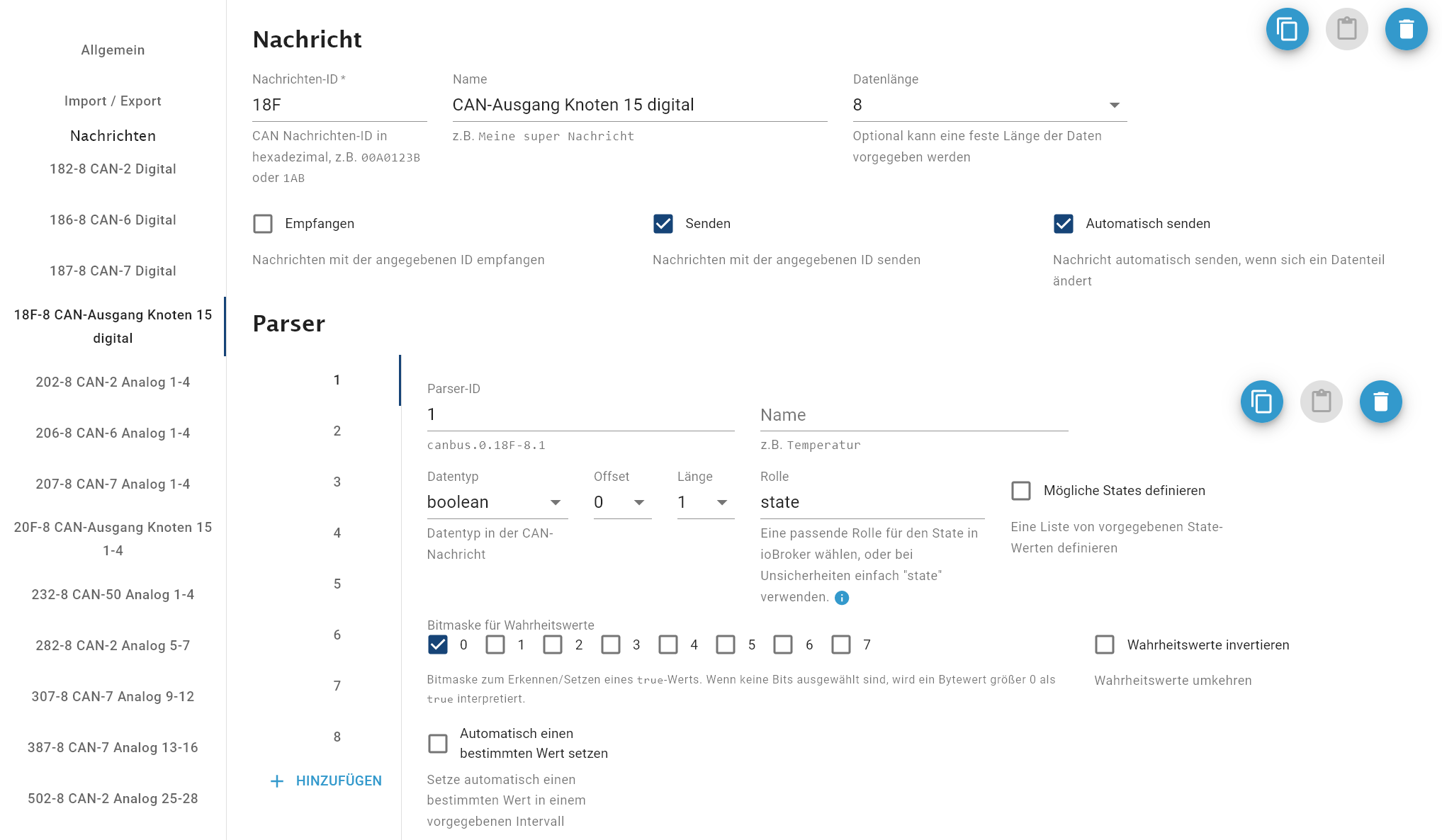The height and width of the screenshot is (840, 1442).
Task: Open the Offset dropdown
Action: pyautogui.click(x=621, y=502)
